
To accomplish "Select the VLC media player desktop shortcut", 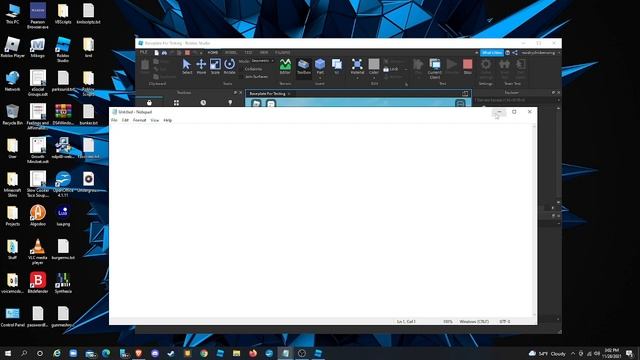I will tap(38, 252).
